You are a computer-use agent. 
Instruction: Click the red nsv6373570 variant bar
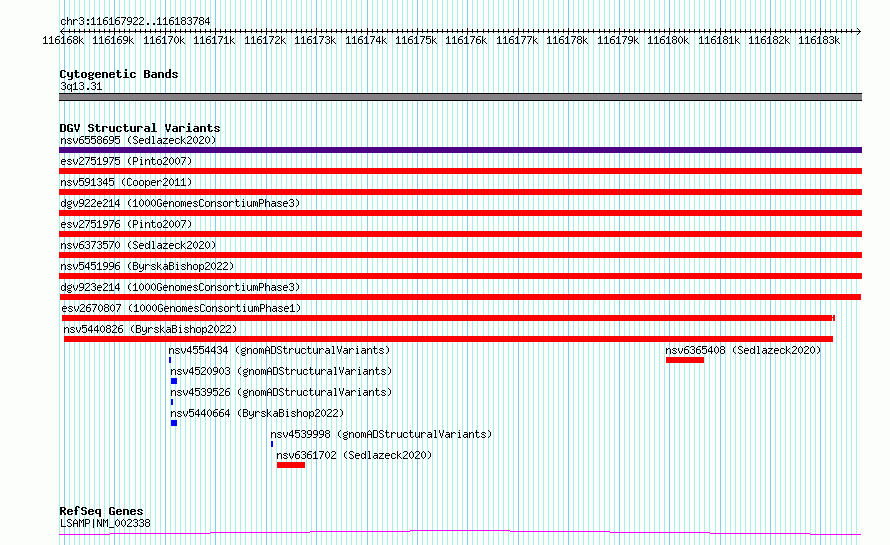(x=460, y=255)
